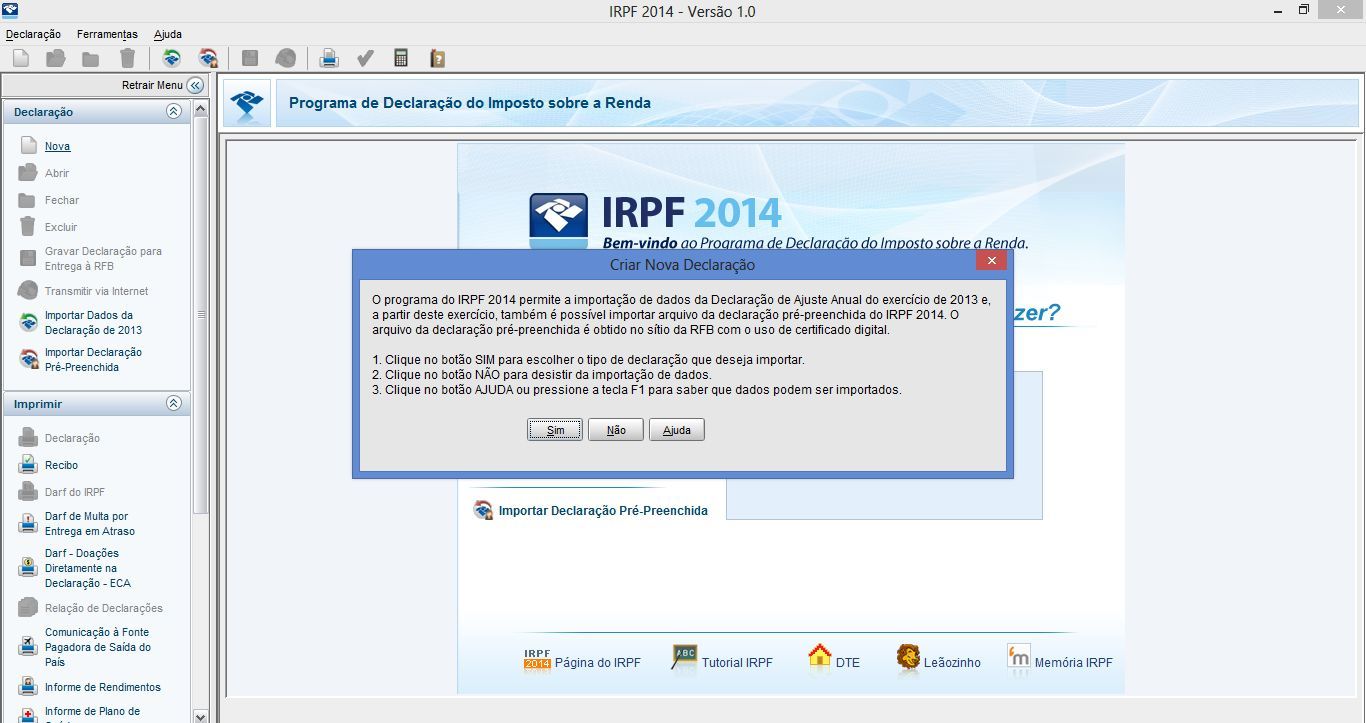The width and height of the screenshot is (1366, 723).
Task: Click the Informe de Rendimentos icon
Action: (28, 687)
